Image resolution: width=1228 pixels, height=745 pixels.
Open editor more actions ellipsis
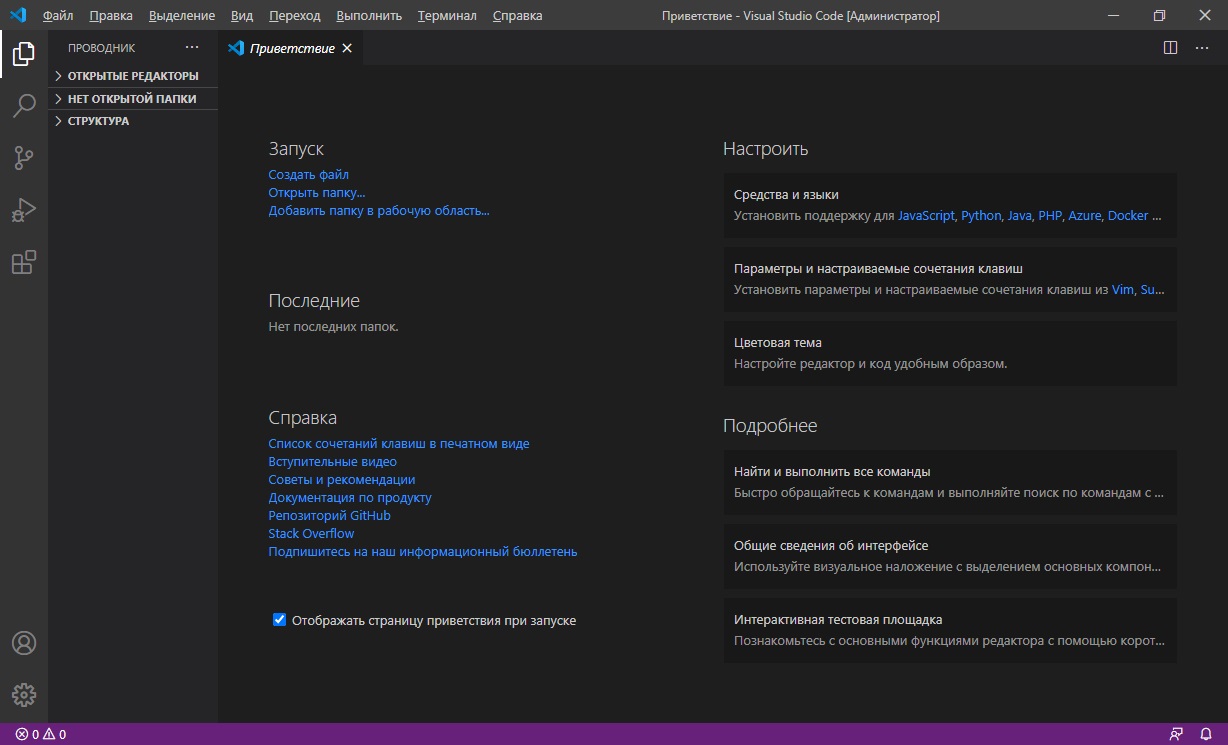1202,48
